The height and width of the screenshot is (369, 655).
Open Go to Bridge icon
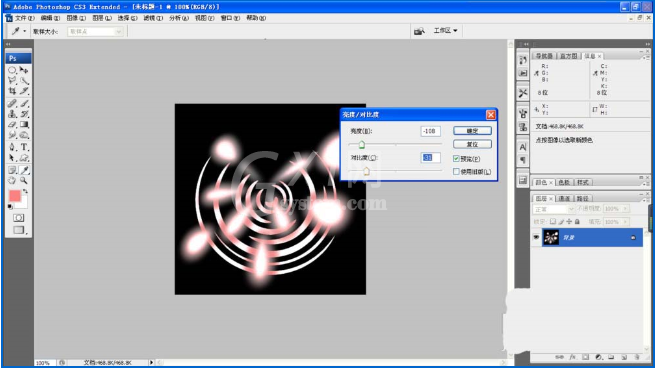419,31
